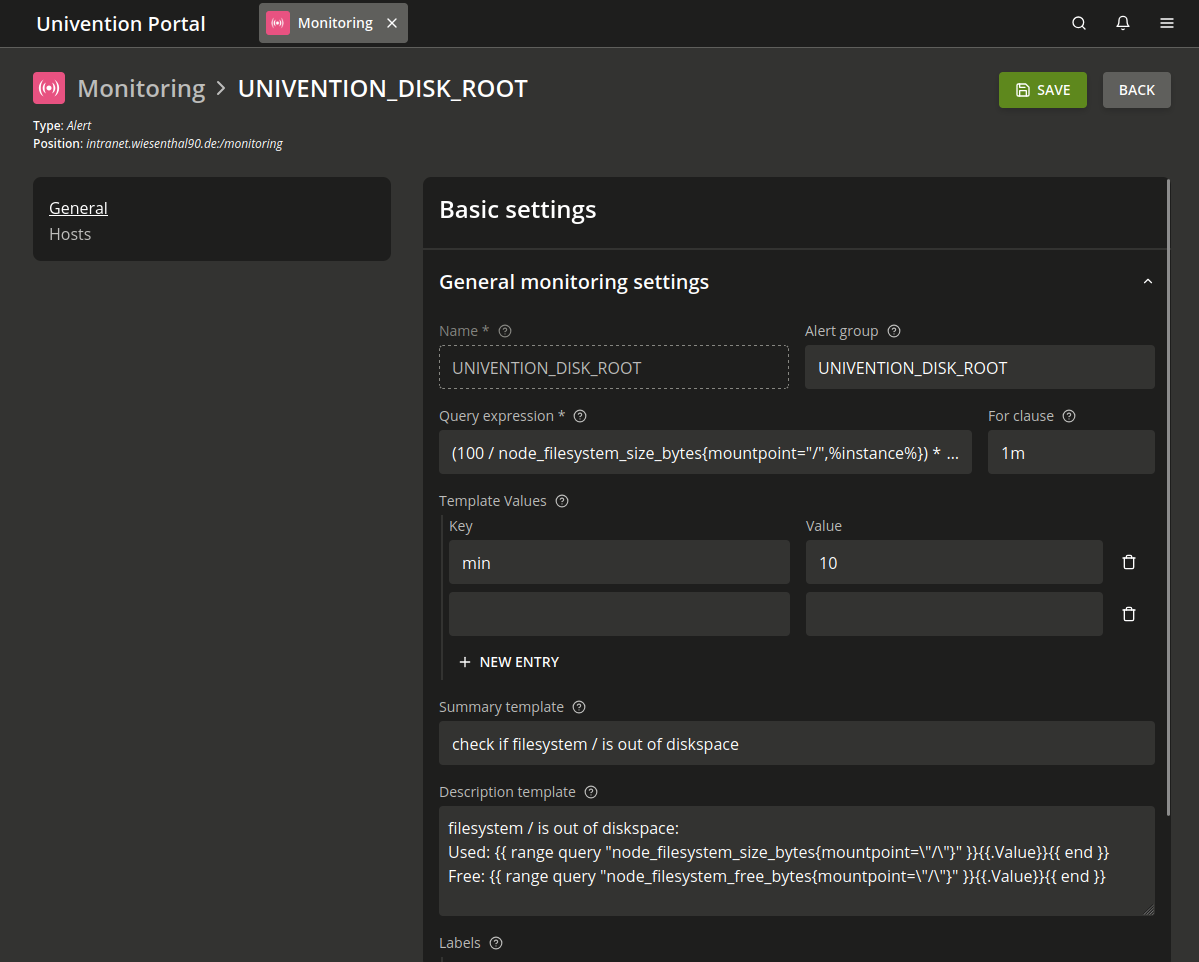Collapse General monitoring settings section
1199x962 pixels.
(1147, 281)
